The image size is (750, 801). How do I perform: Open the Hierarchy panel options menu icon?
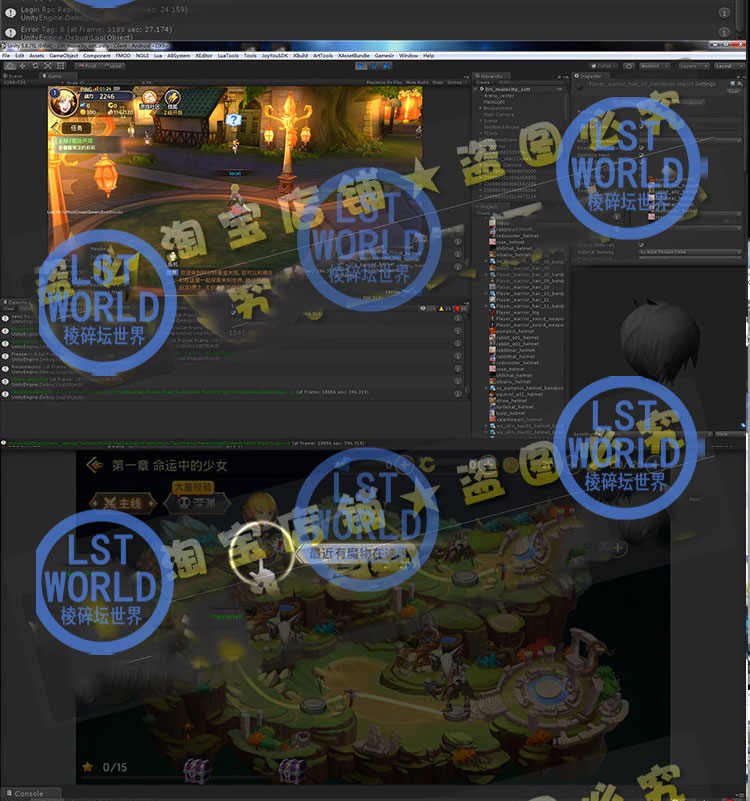tap(565, 76)
